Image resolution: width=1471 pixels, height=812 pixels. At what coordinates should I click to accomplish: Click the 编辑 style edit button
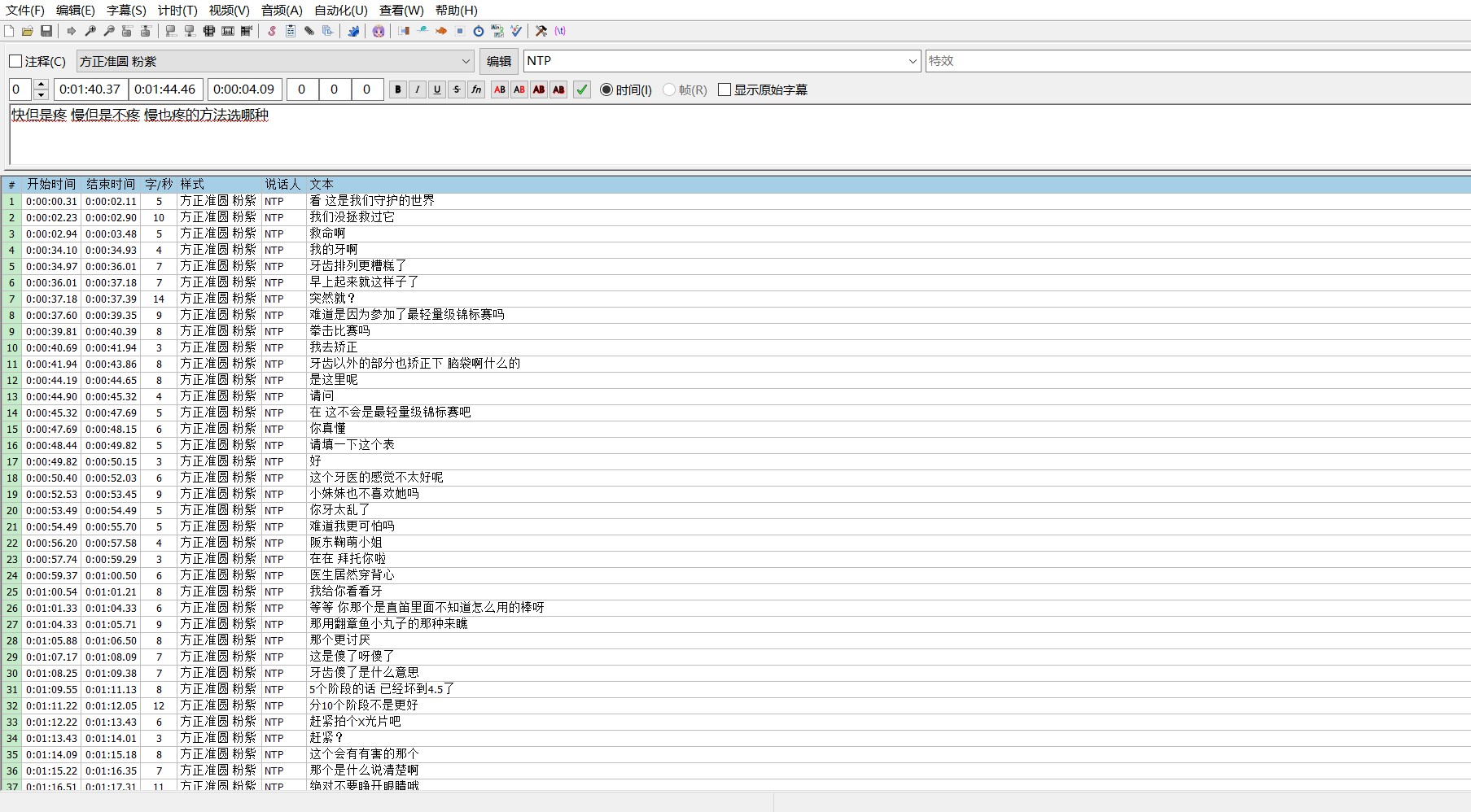pyautogui.click(x=499, y=61)
